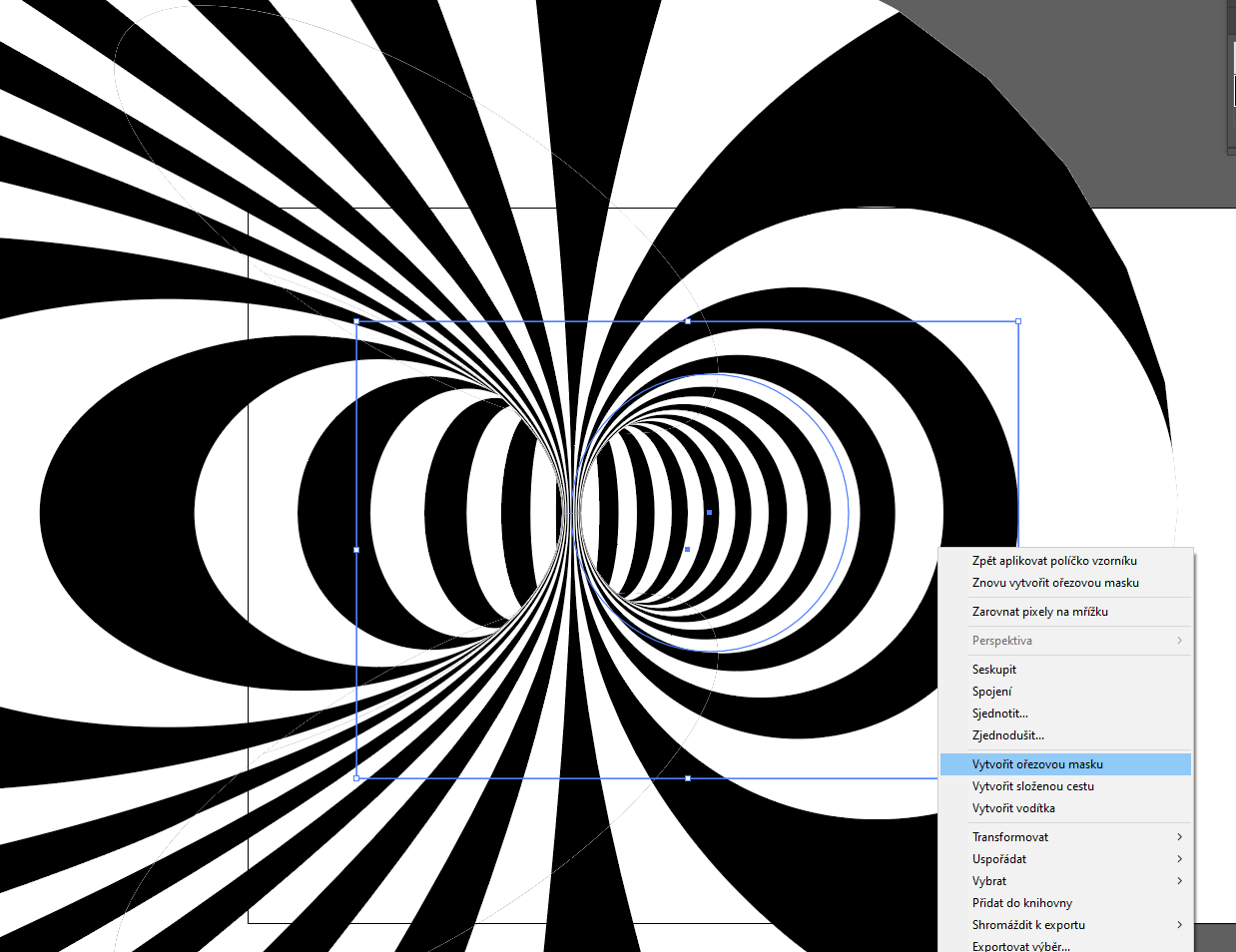
Task: Click the bottom-center bounding box handle
Action: 687,778
